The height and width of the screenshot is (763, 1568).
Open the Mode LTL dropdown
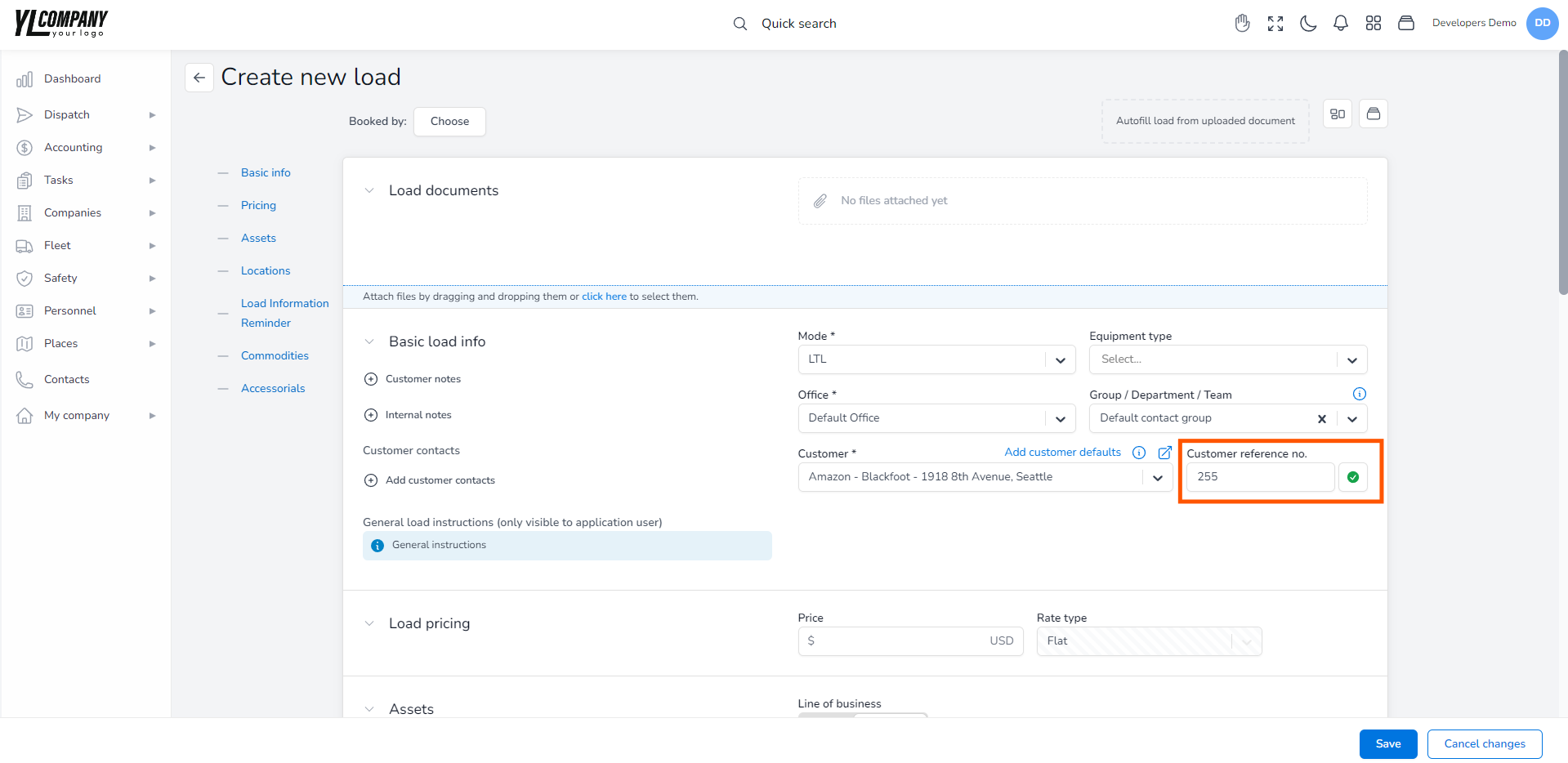936,359
